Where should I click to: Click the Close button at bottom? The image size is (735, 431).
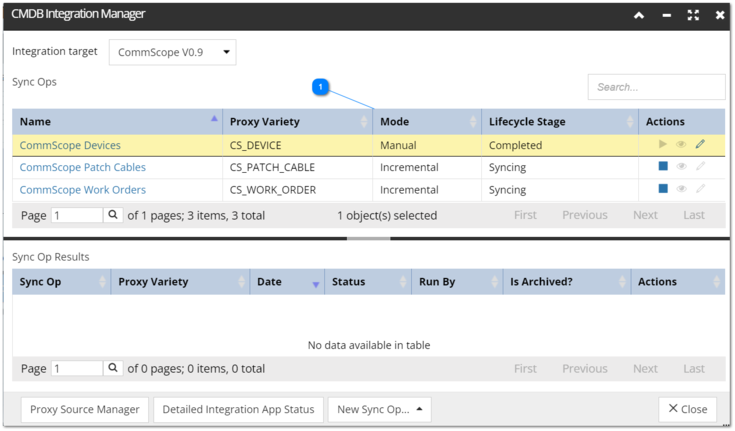687,409
